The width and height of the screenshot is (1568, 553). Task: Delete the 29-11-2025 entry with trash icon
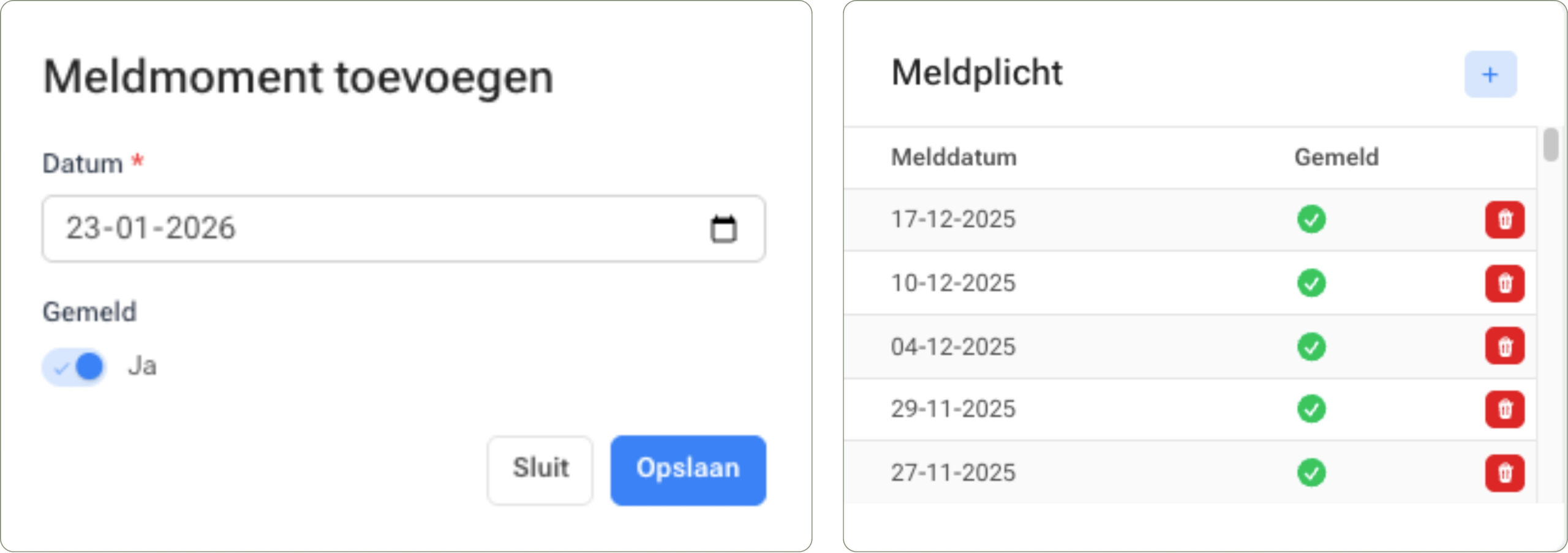(x=1505, y=409)
